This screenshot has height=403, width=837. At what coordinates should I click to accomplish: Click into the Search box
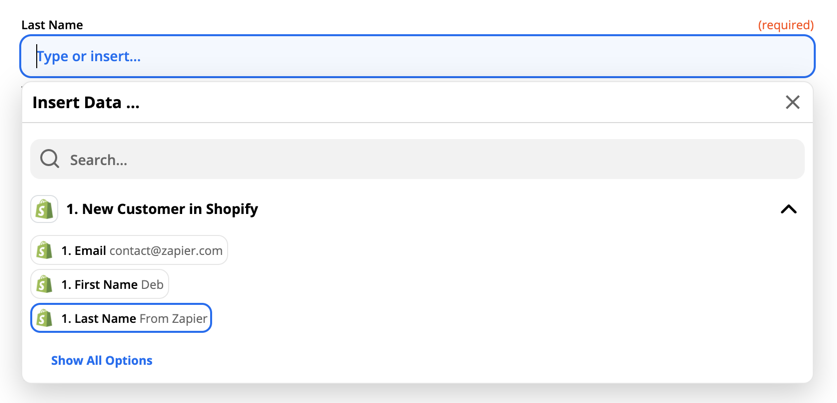coord(417,159)
